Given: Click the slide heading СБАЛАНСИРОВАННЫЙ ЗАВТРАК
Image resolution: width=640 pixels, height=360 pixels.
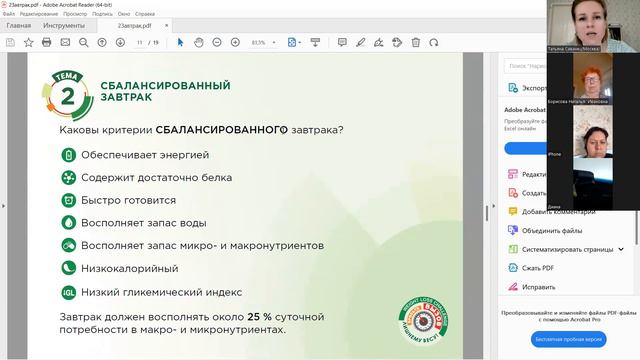Looking at the screenshot, I should [165, 91].
